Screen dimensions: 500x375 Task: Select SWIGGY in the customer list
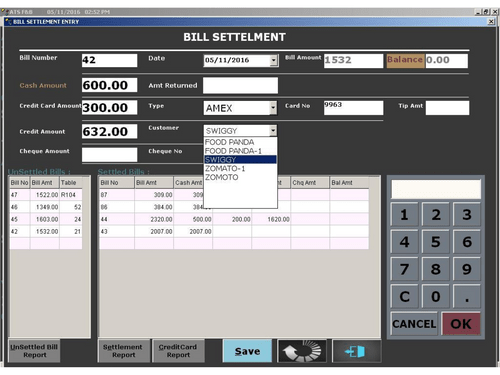tap(240, 160)
